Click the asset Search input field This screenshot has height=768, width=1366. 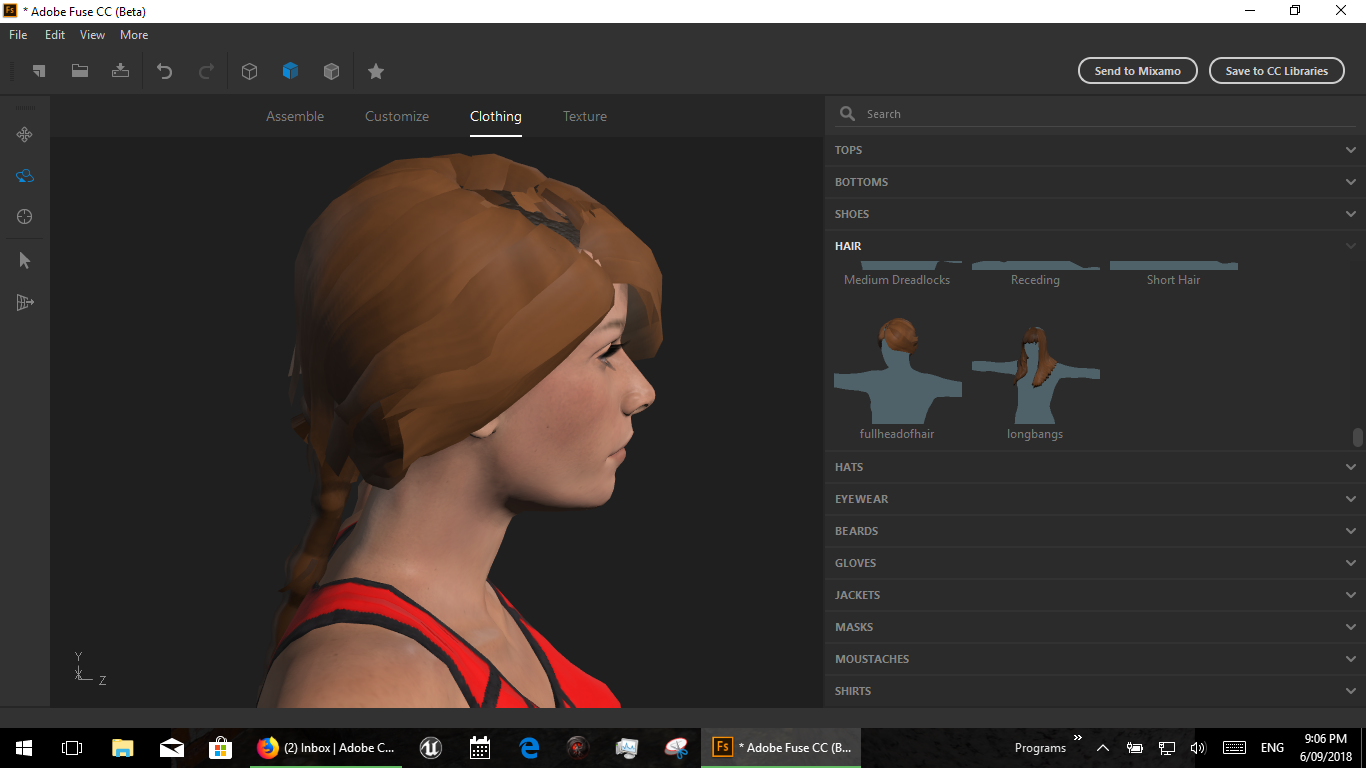(x=1095, y=114)
